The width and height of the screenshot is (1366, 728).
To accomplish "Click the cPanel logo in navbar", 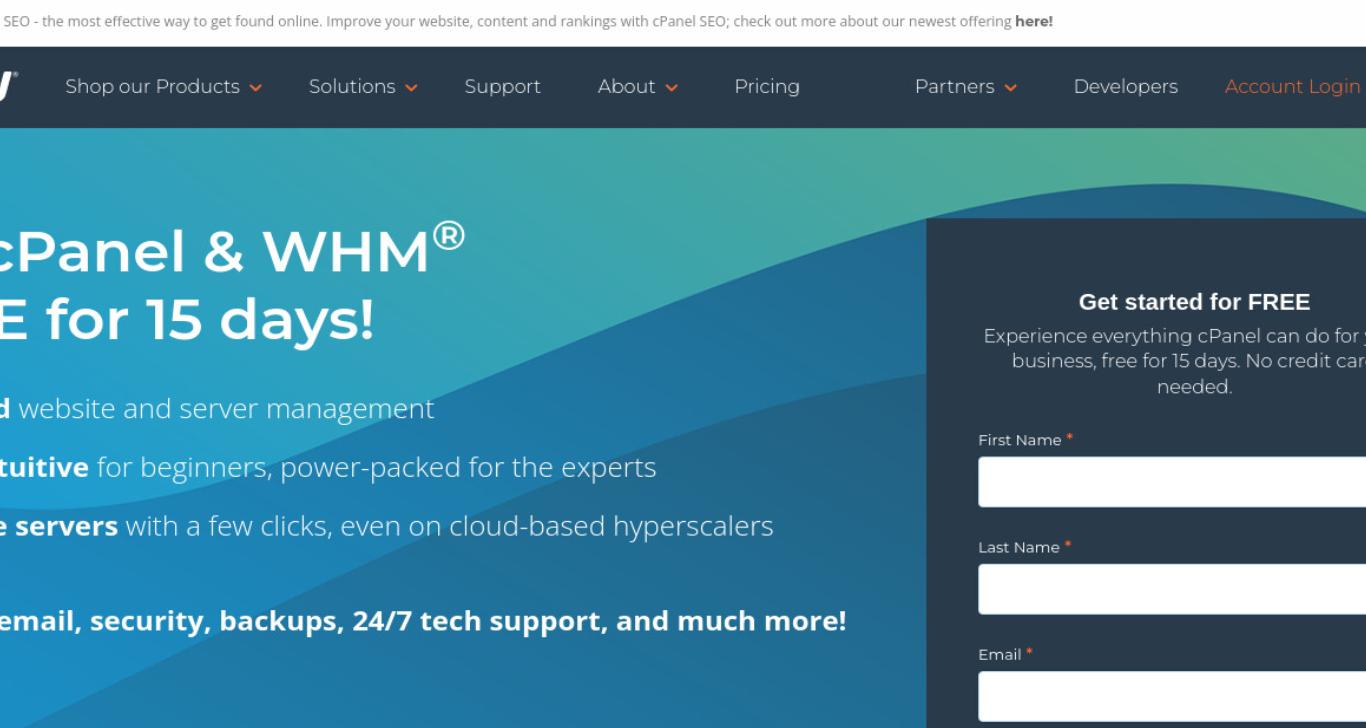I will [7, 86].
